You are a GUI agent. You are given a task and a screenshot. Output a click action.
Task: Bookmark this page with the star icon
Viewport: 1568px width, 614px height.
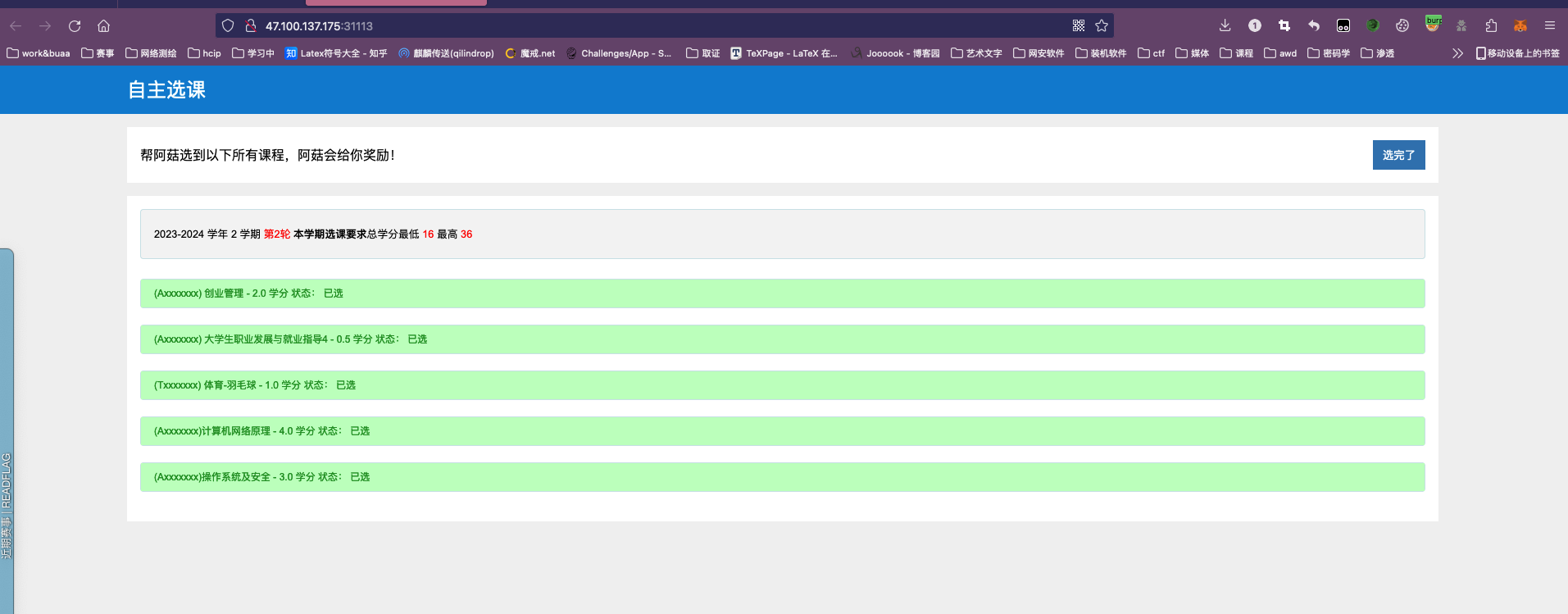(x=1102, y=26)
